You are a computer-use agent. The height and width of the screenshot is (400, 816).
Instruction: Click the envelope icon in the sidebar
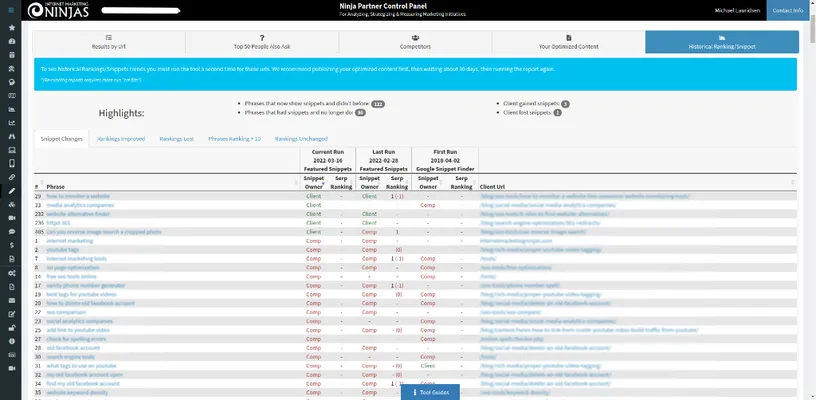coord(11,298)
